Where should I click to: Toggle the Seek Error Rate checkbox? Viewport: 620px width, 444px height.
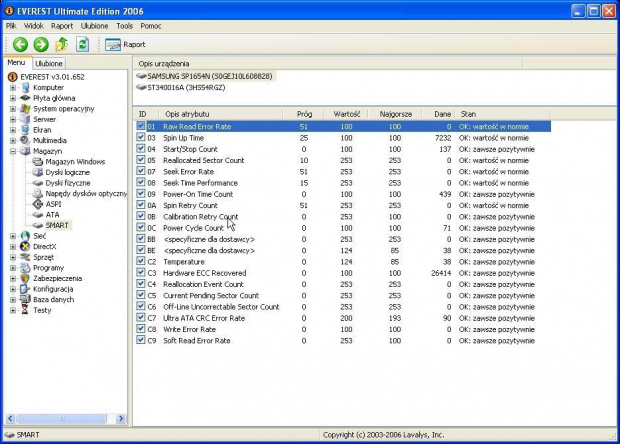tap(140, 171)
